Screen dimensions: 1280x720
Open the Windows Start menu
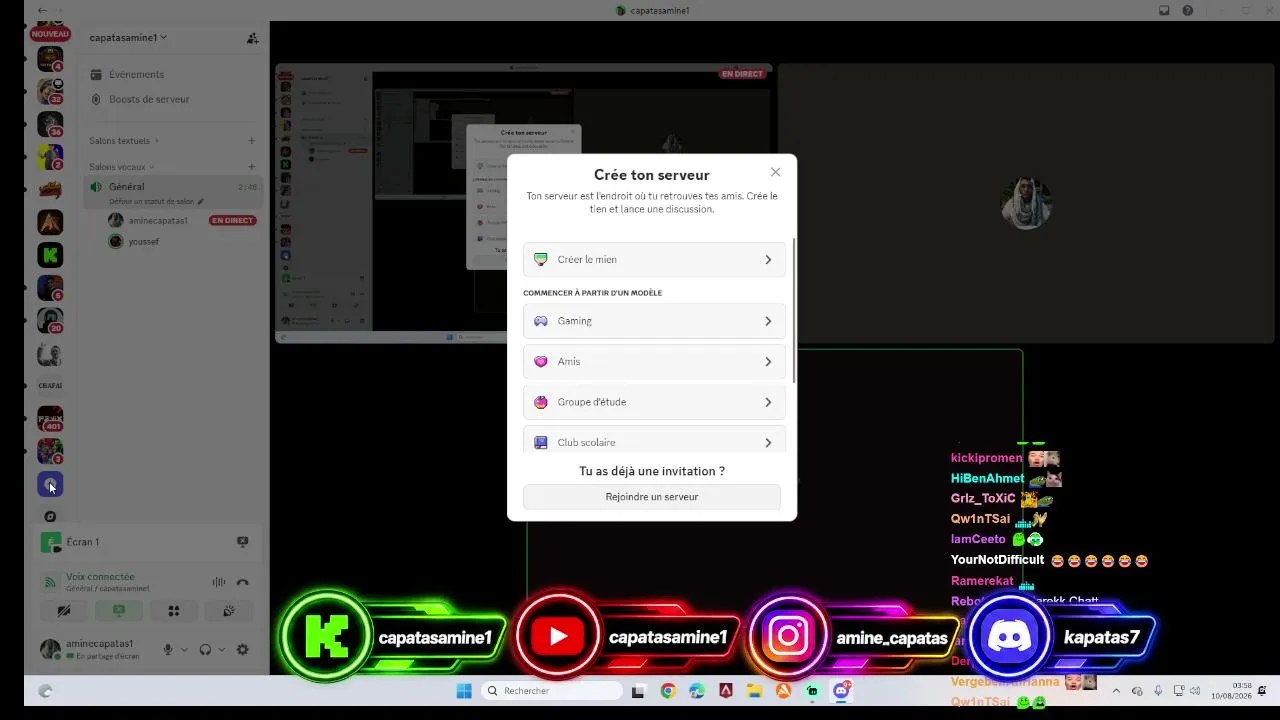(464, 691)
